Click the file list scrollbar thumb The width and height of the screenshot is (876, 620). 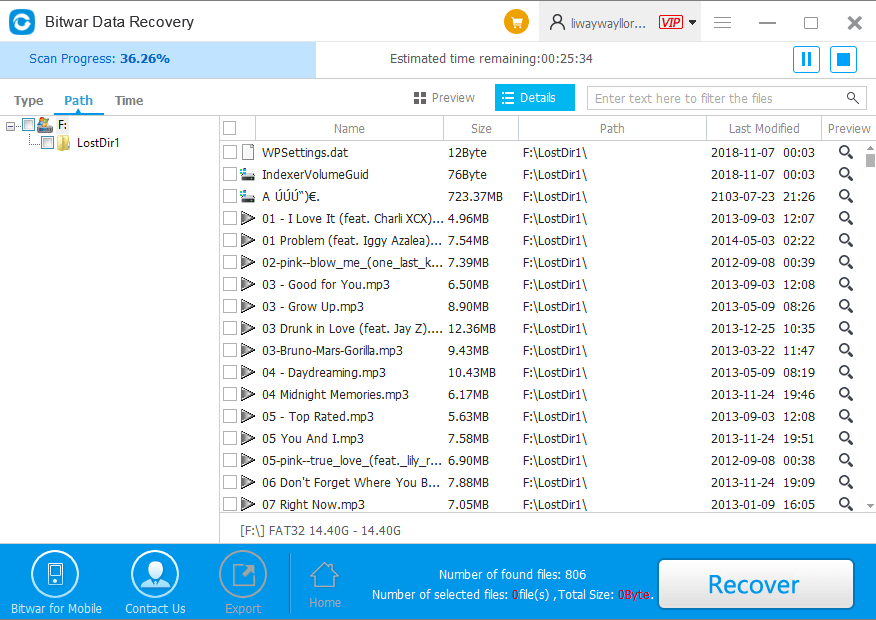coord(870,160)
